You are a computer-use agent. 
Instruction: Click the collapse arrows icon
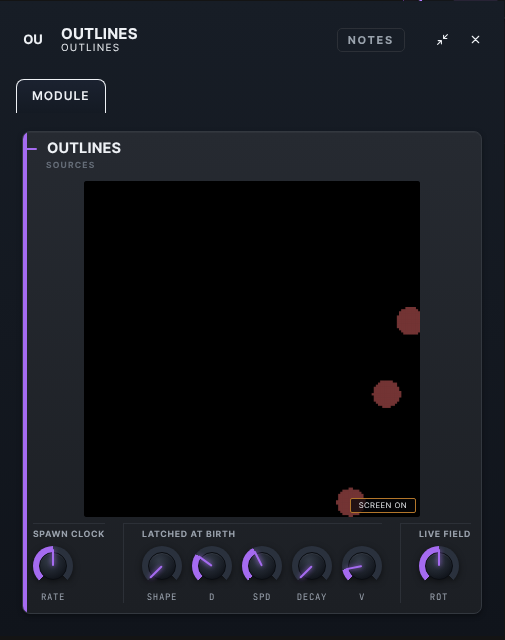pos(443,40)
